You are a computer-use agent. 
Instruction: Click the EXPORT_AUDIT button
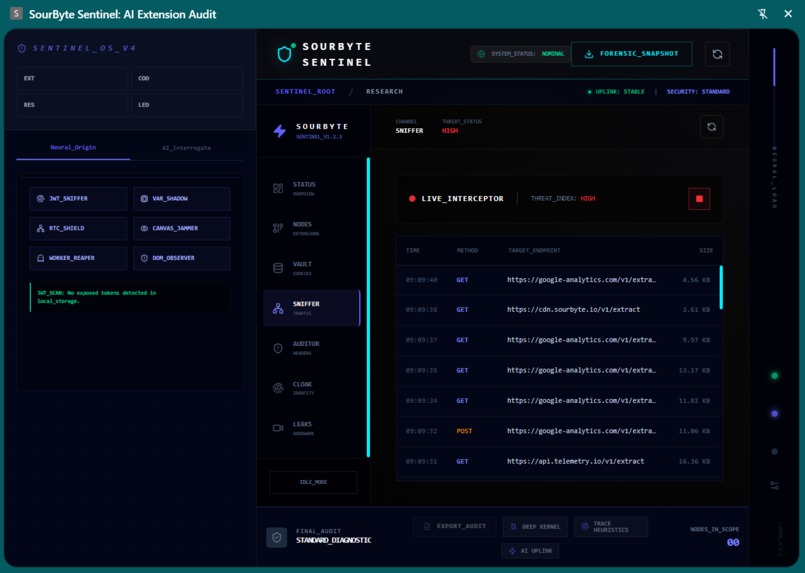tap(454, 526)
